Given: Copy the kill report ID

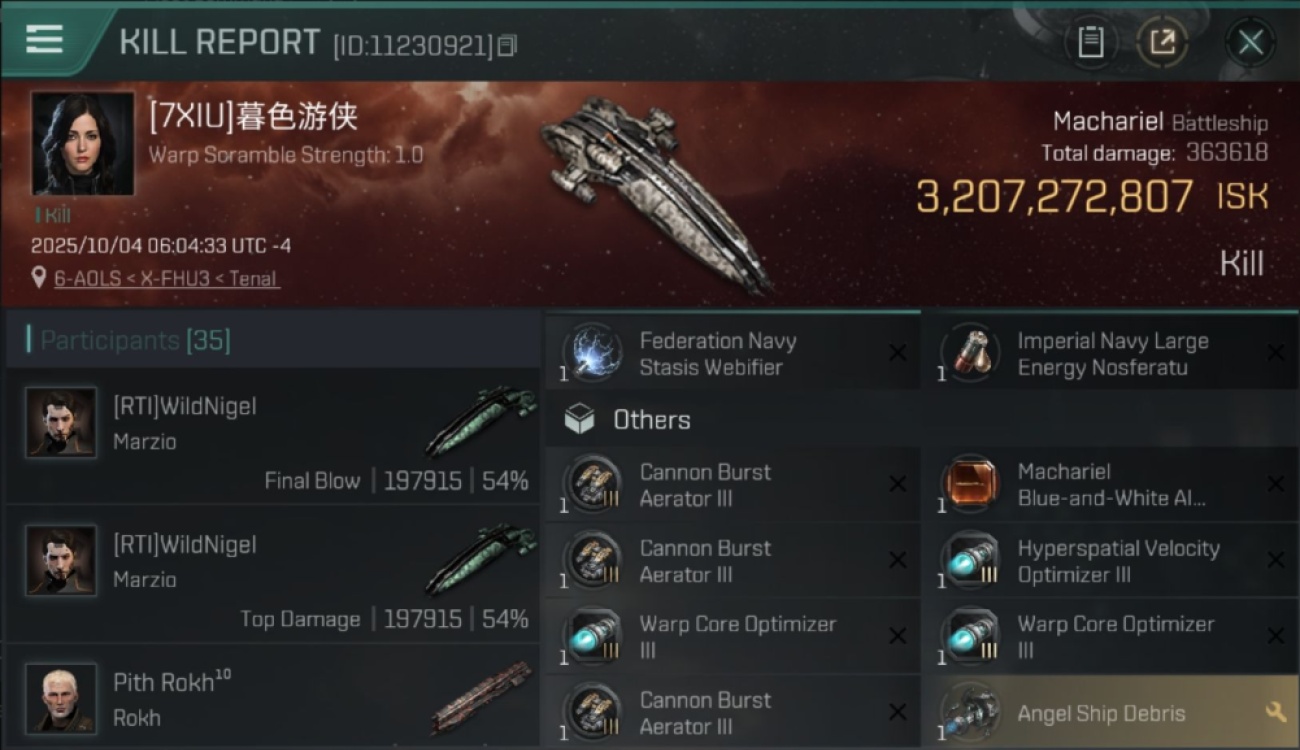Looking at the screenshot, I should pyautogui.click(x=507, y=46).
